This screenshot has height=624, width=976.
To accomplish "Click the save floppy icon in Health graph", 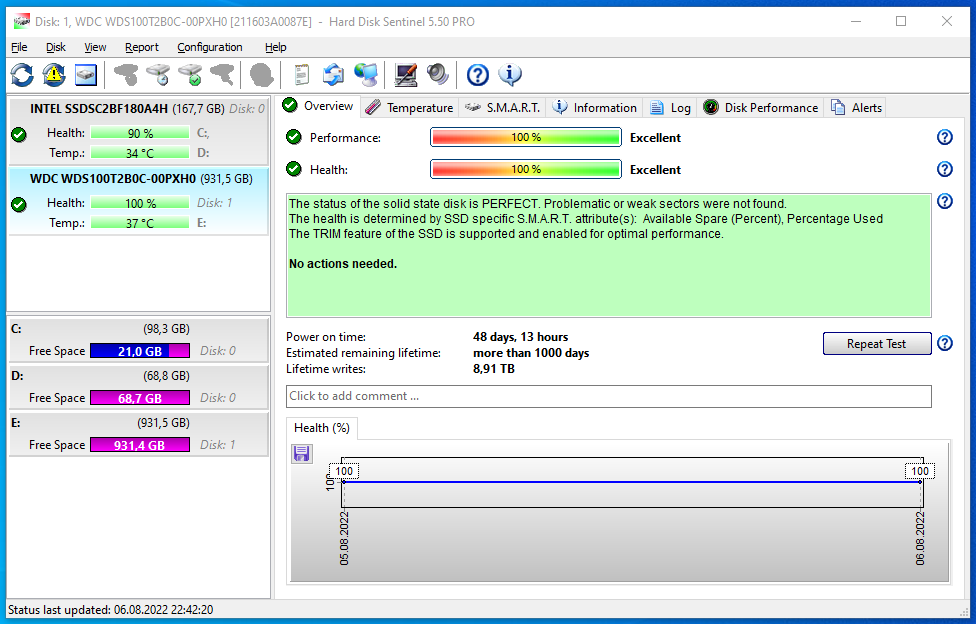I will click(x=302, y=453).
